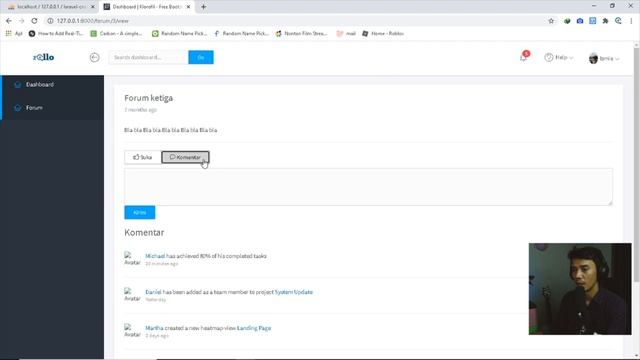Open the Home - Roblox bookmark

383,33
